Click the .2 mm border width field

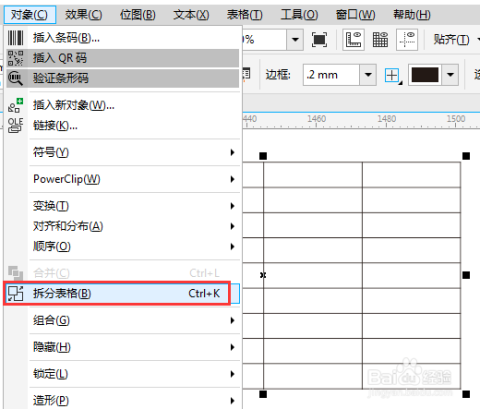(331, 75)
